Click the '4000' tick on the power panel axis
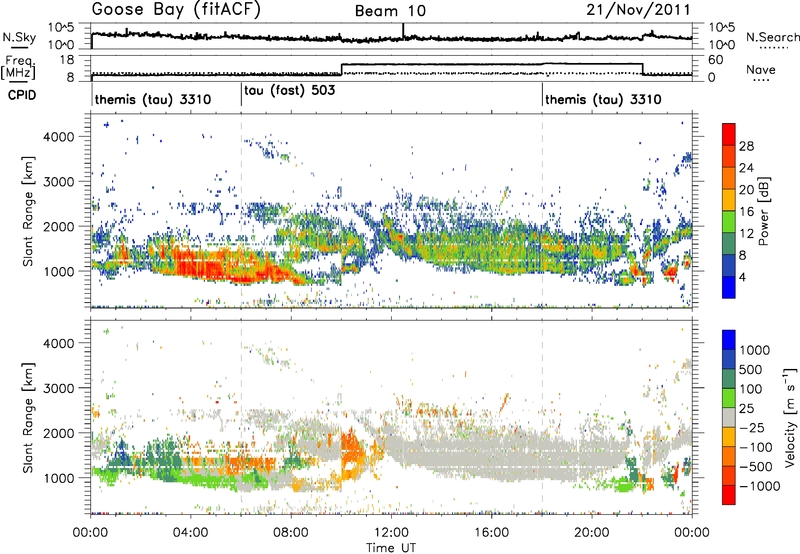800x554 pixels. [59, 137]
